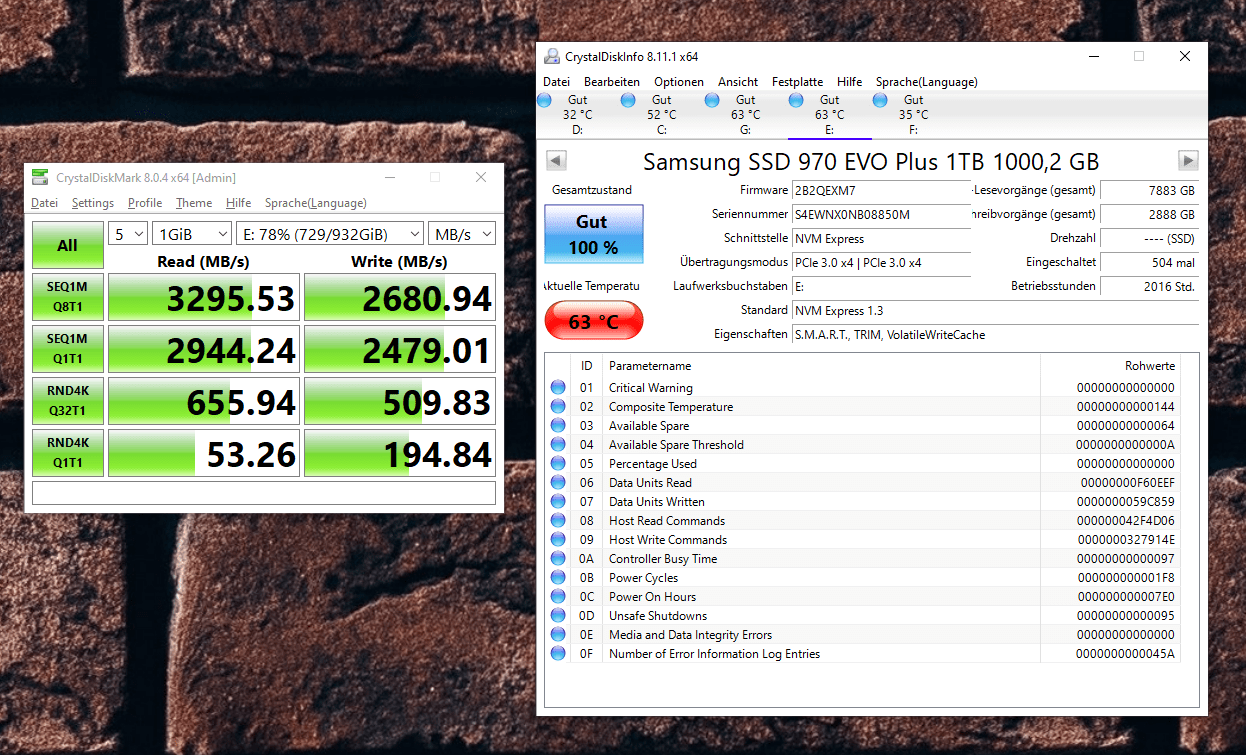Start SEQ1M Q8T1 benchmark
The width and height of the screenshot is (1246, 755).
(x=68, y=297)
